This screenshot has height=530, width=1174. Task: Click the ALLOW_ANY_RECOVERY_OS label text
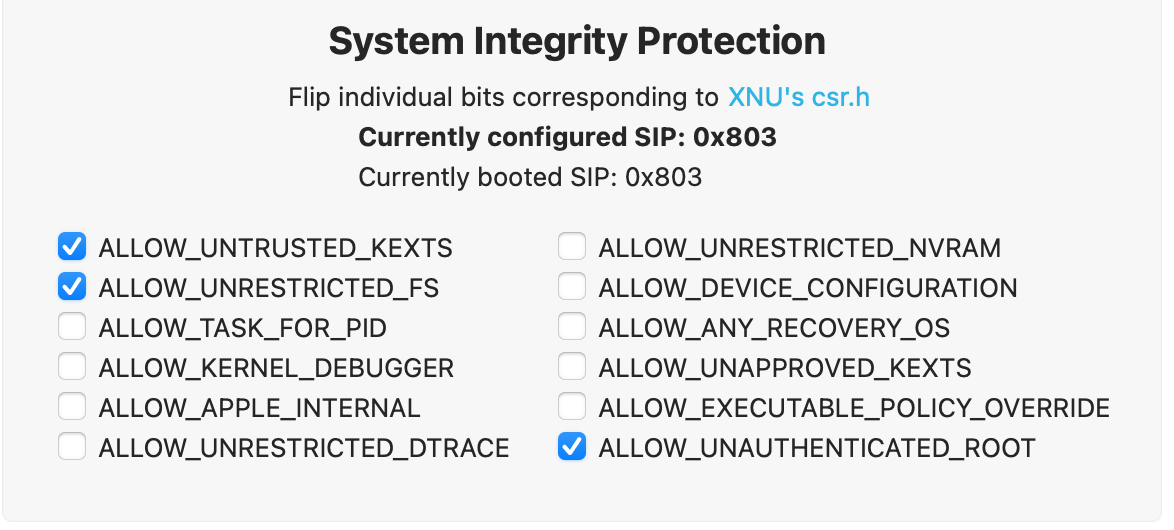coord(773,328)
